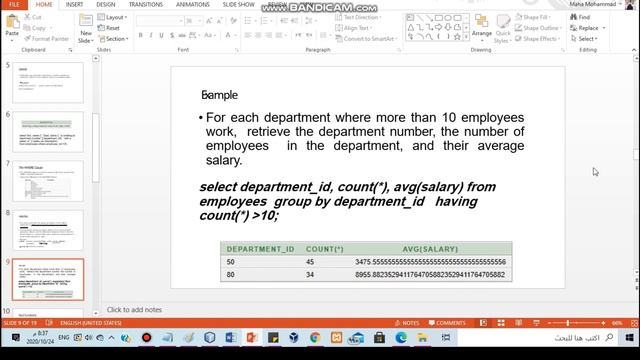The image size is (640, 360).
Task: Select slide 5 thumbnail
Action: (48, 82)
